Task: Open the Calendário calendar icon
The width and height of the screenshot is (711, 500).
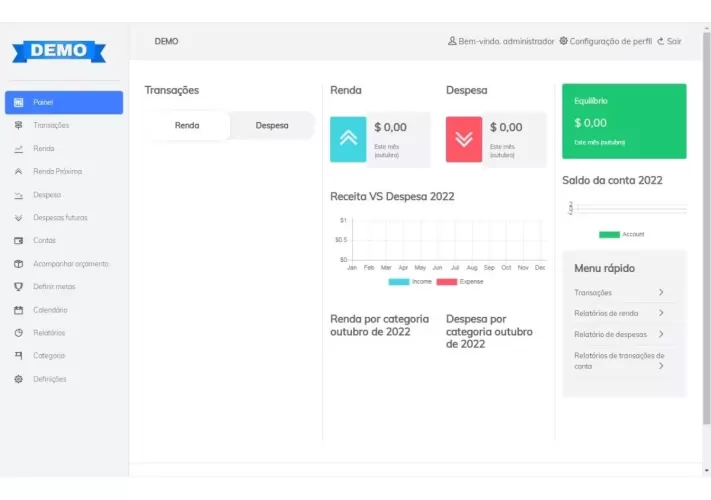Action: click(x=18, y=310)
